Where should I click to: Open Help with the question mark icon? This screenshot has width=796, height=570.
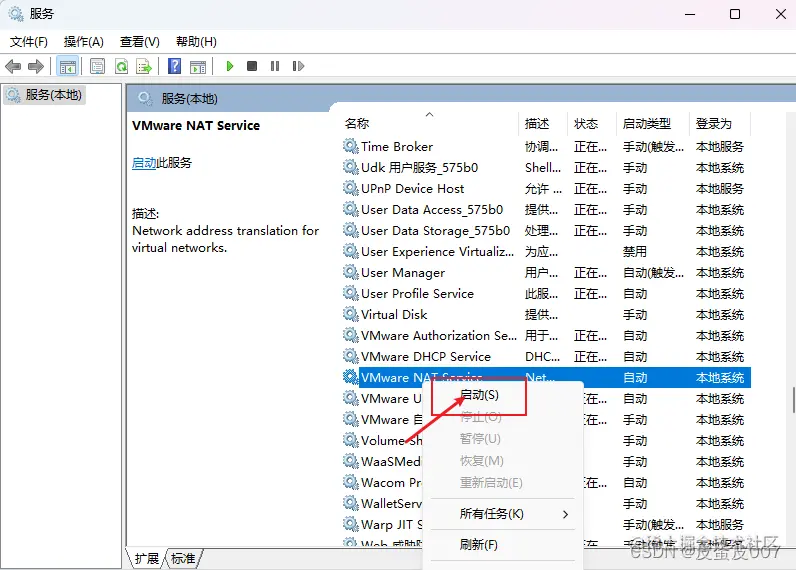[174, 66]
